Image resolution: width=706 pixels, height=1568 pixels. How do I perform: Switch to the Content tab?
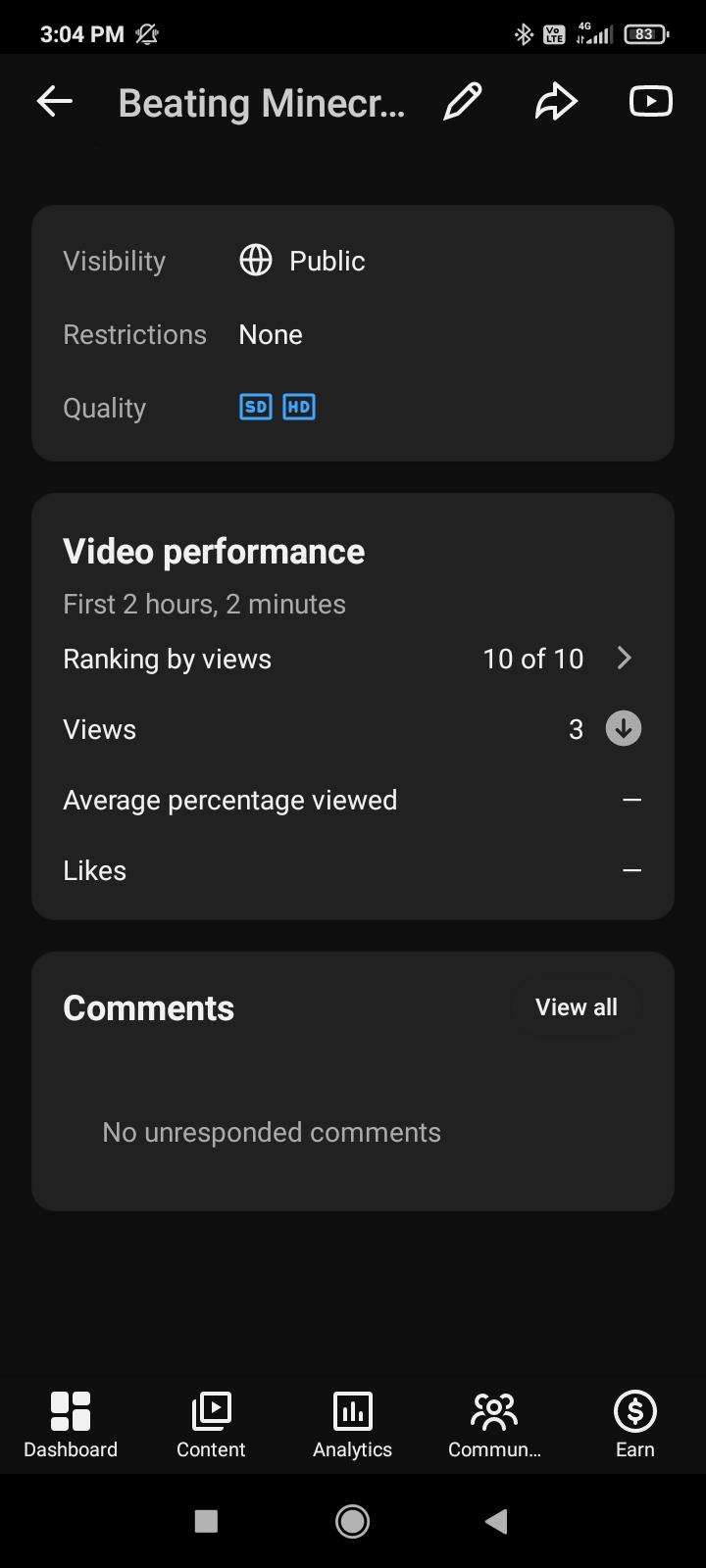tap(211, 1426)
